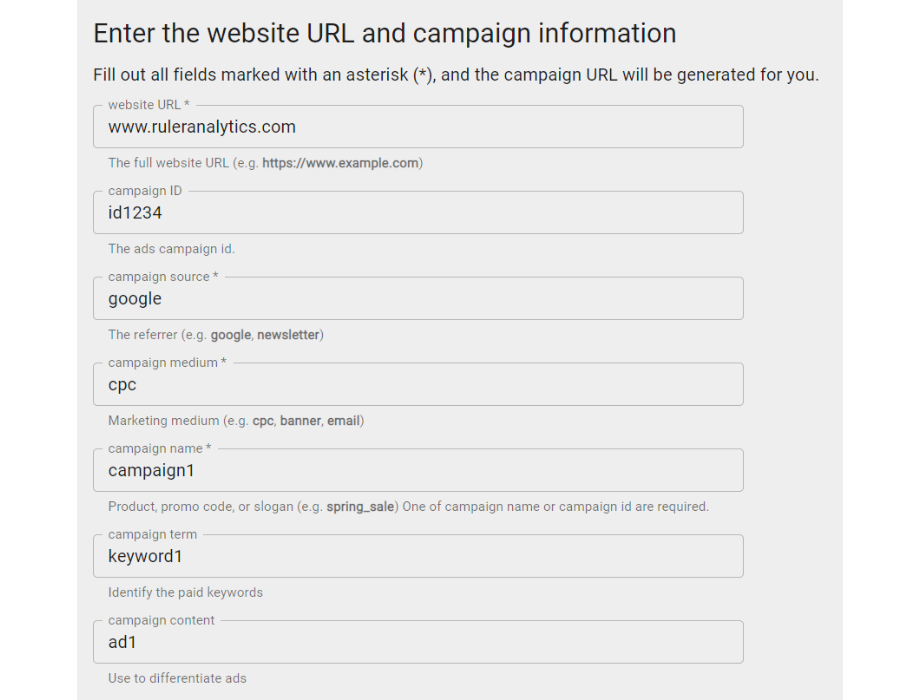Click the page heading about campaign information
This screenshot has width=920, height=700.
tap(384, 33)
